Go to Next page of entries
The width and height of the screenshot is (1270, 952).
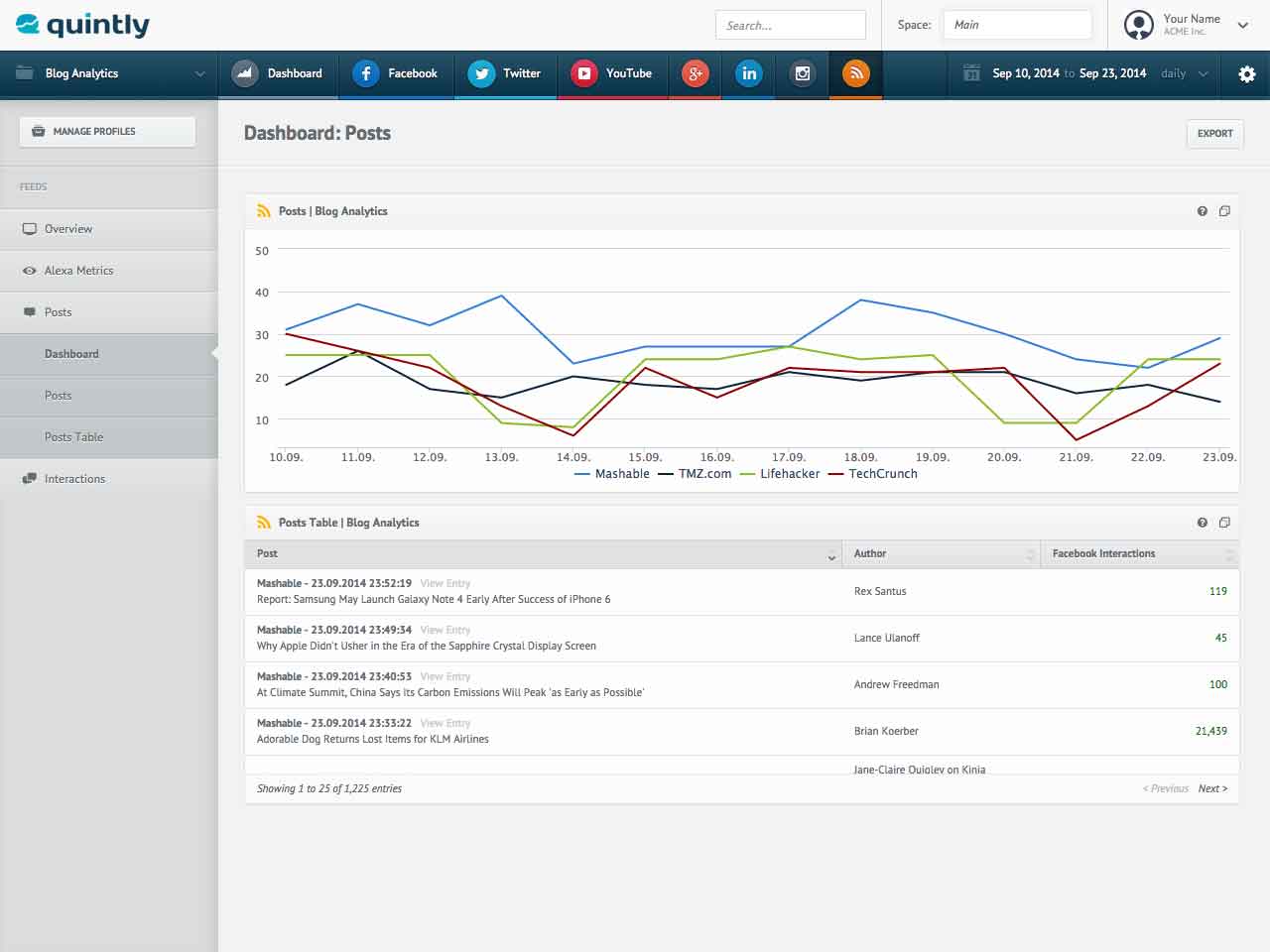(x=1212, y=789)
